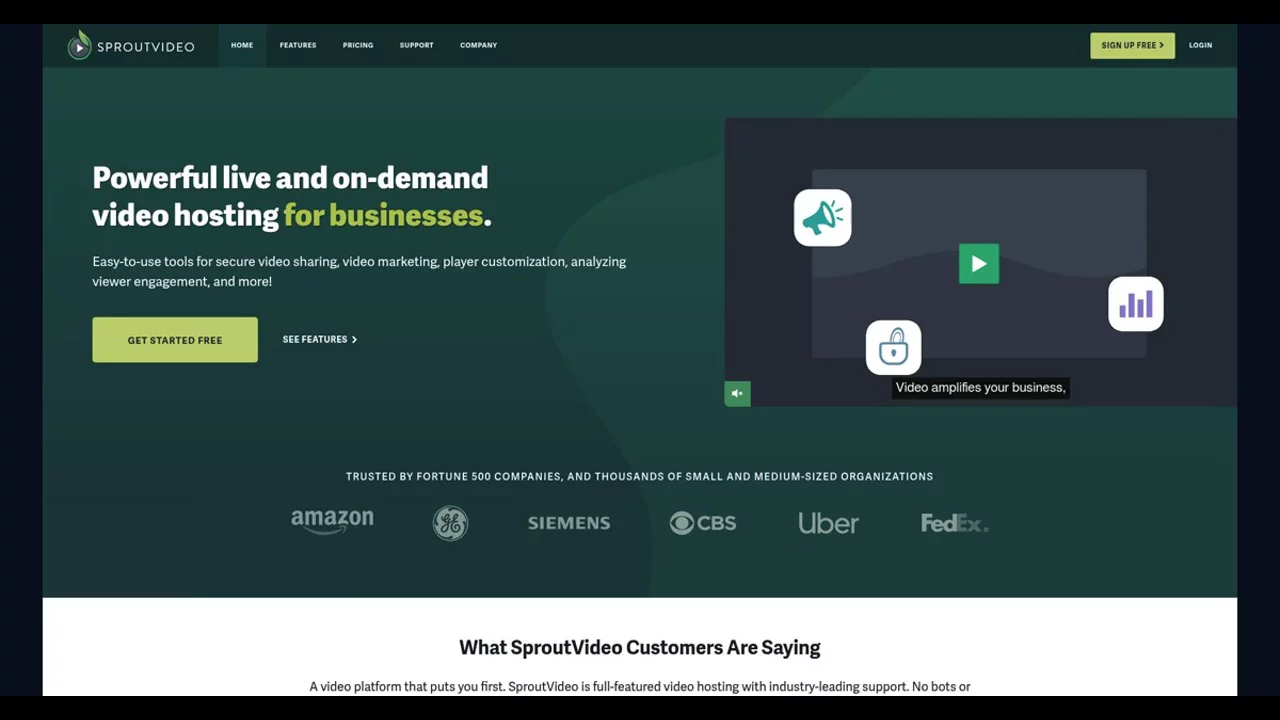The image size is (1280, 720).
Task: Click the CBS logo
Action: coord(703,523)
